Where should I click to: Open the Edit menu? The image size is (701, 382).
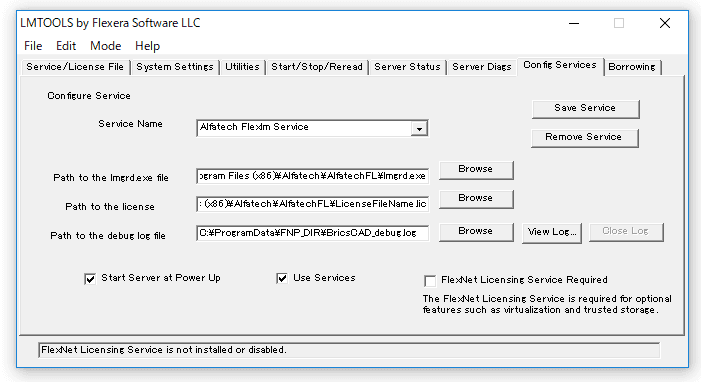(x=66, y=46)
